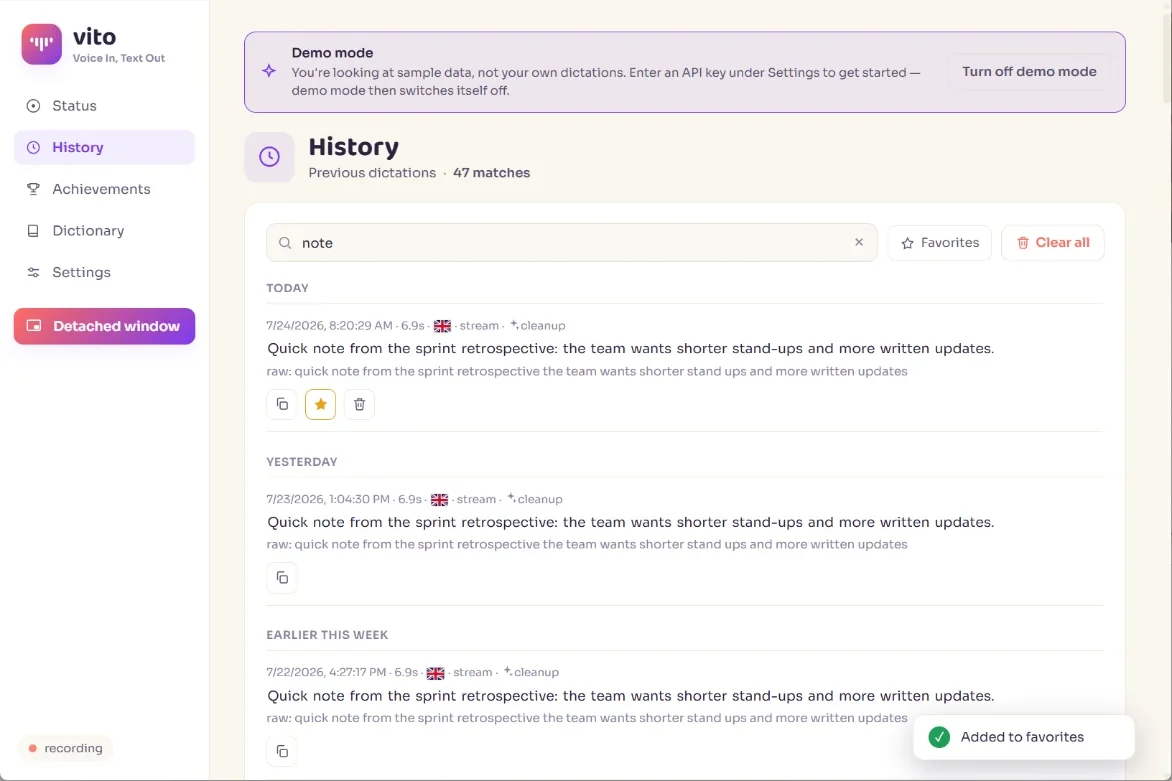
Task: Toggle the Favorites filter
Action: (x=940, y=243)
